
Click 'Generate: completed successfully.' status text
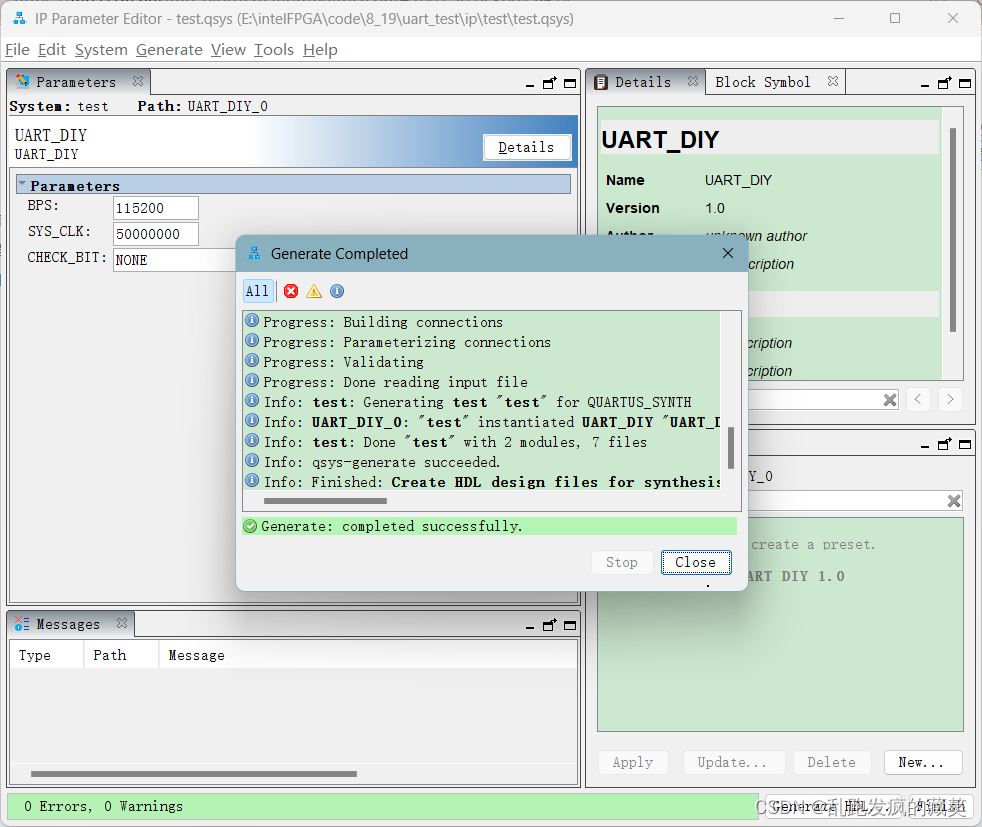pyautogui.click(x=391, y=526)
